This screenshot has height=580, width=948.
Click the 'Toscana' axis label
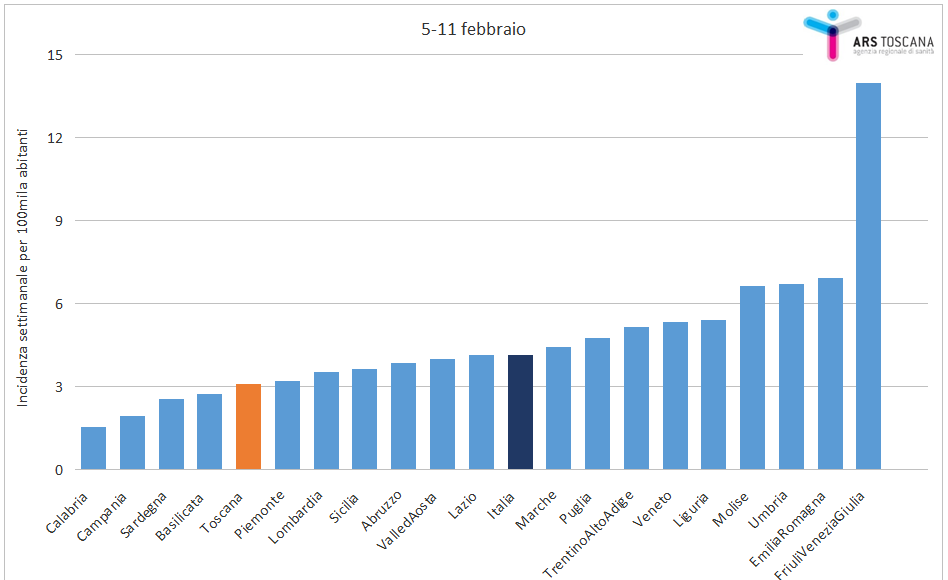click(x=221, y=513)
